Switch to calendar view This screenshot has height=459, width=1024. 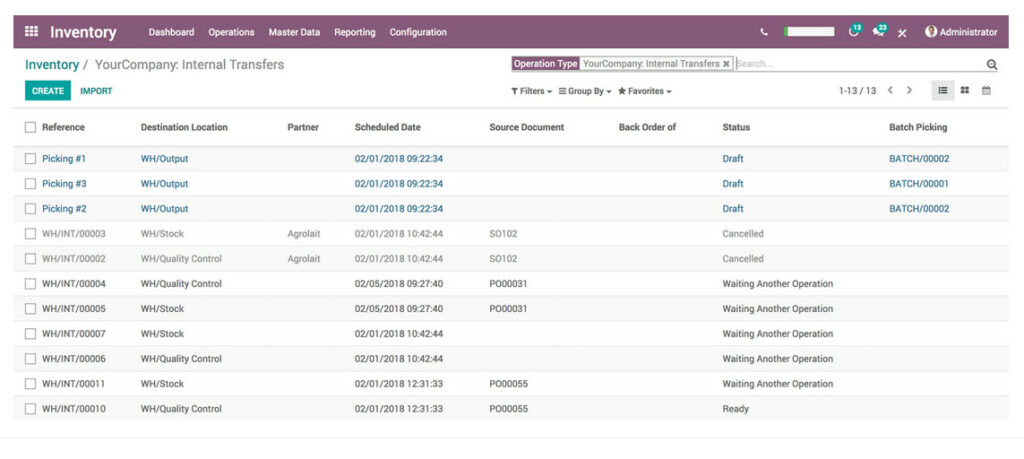click(986, 91)
